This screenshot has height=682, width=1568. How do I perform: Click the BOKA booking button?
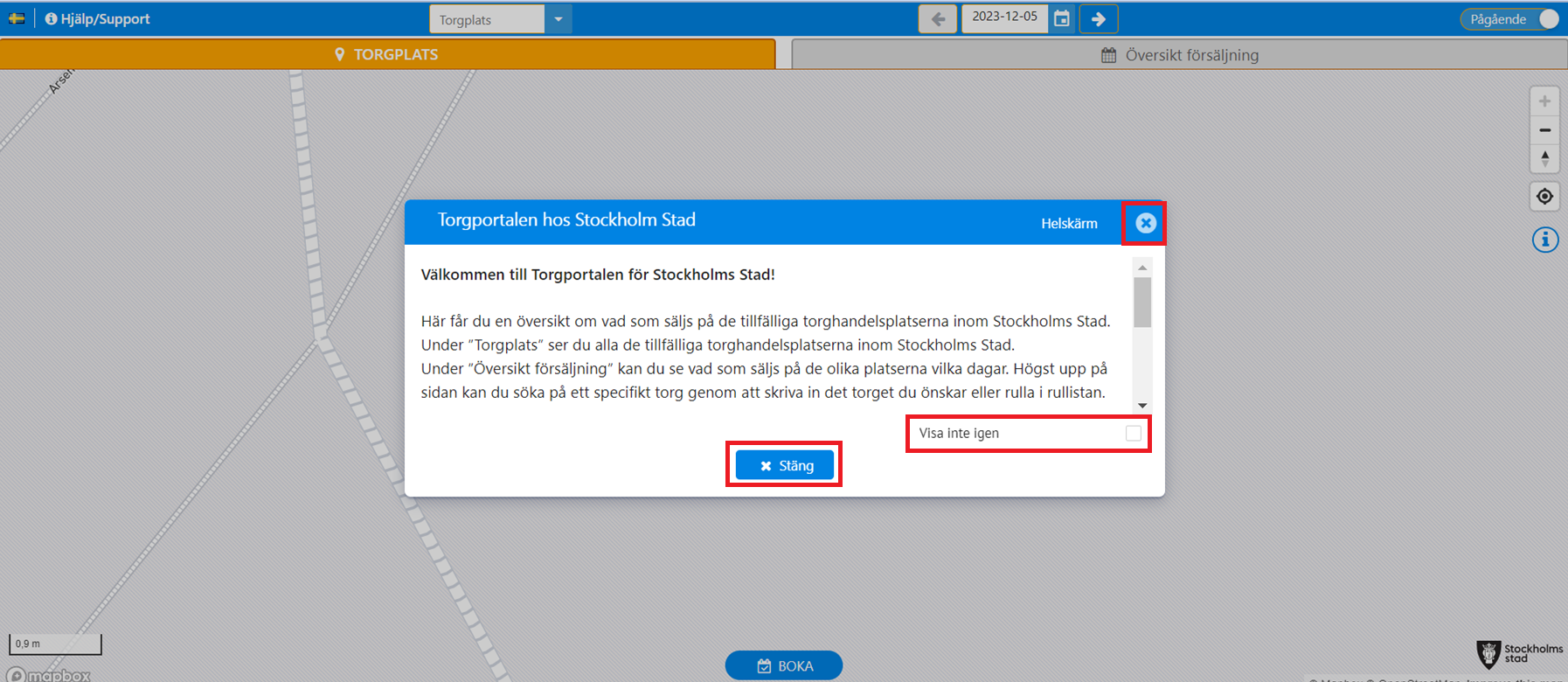pos(784,665)
